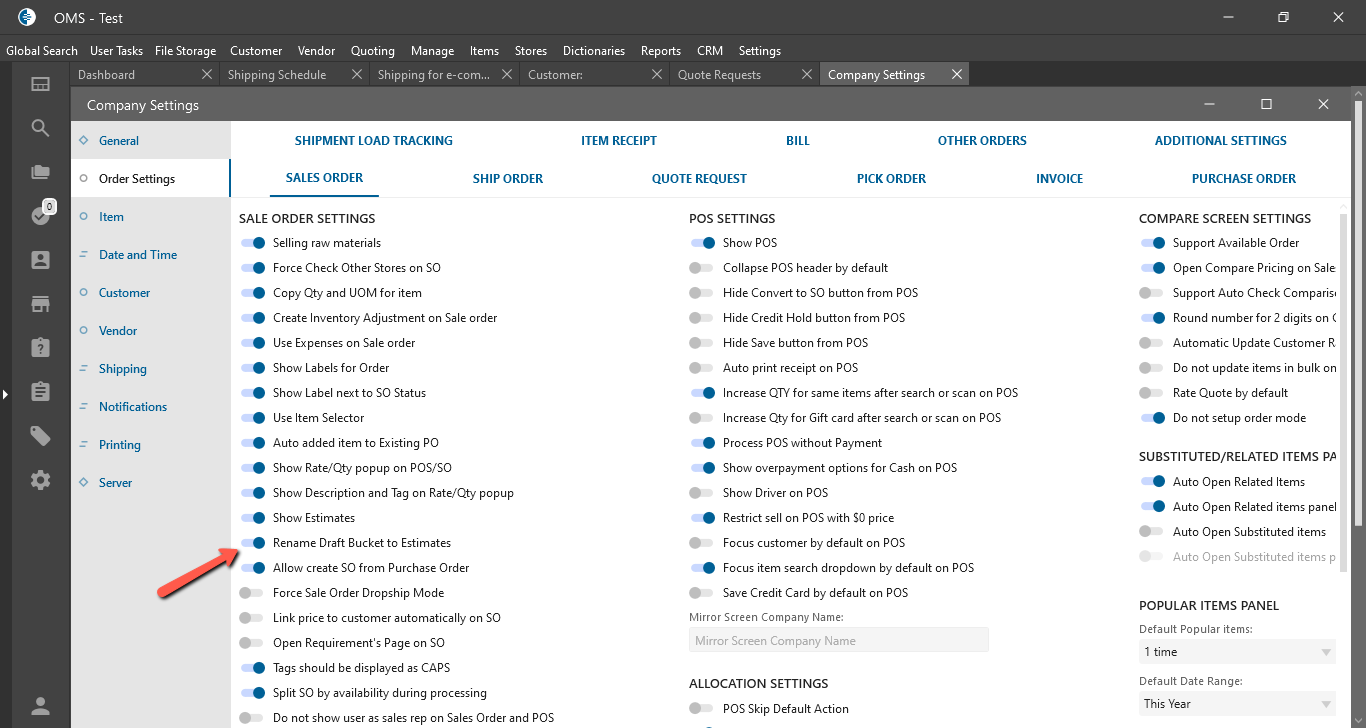The image size is (1366, 728).
Task: Enable Force Sale Order Dropship Mode toggle
Action: pyautogui.click(x=253, y=593)
